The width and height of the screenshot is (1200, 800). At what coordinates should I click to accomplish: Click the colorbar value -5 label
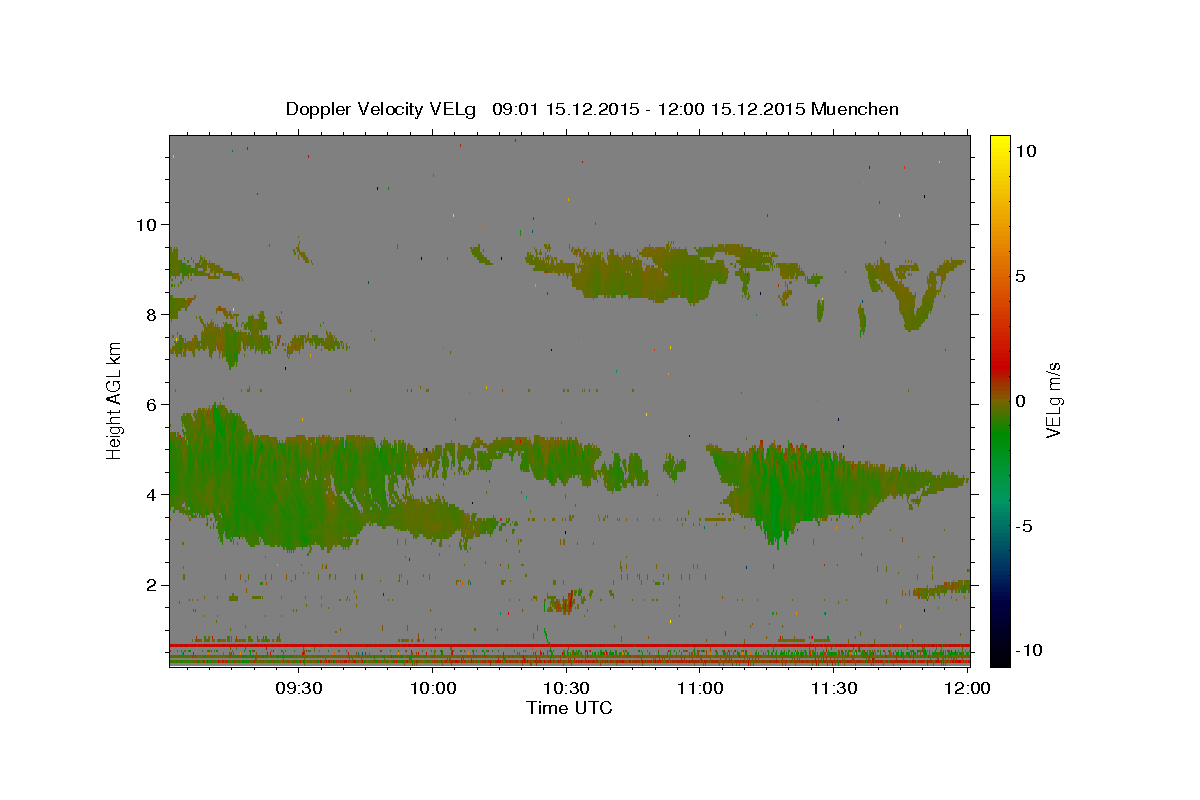1024,526
